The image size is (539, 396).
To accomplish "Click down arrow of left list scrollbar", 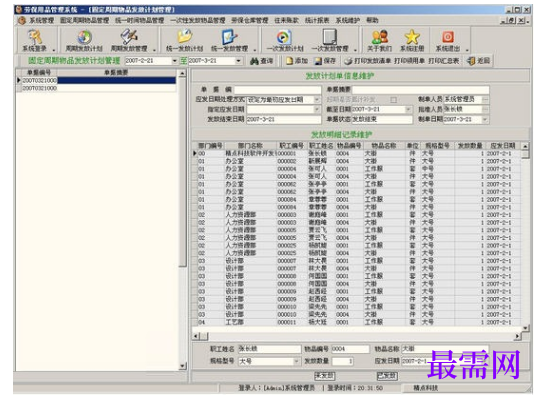I will coord(182,366).
